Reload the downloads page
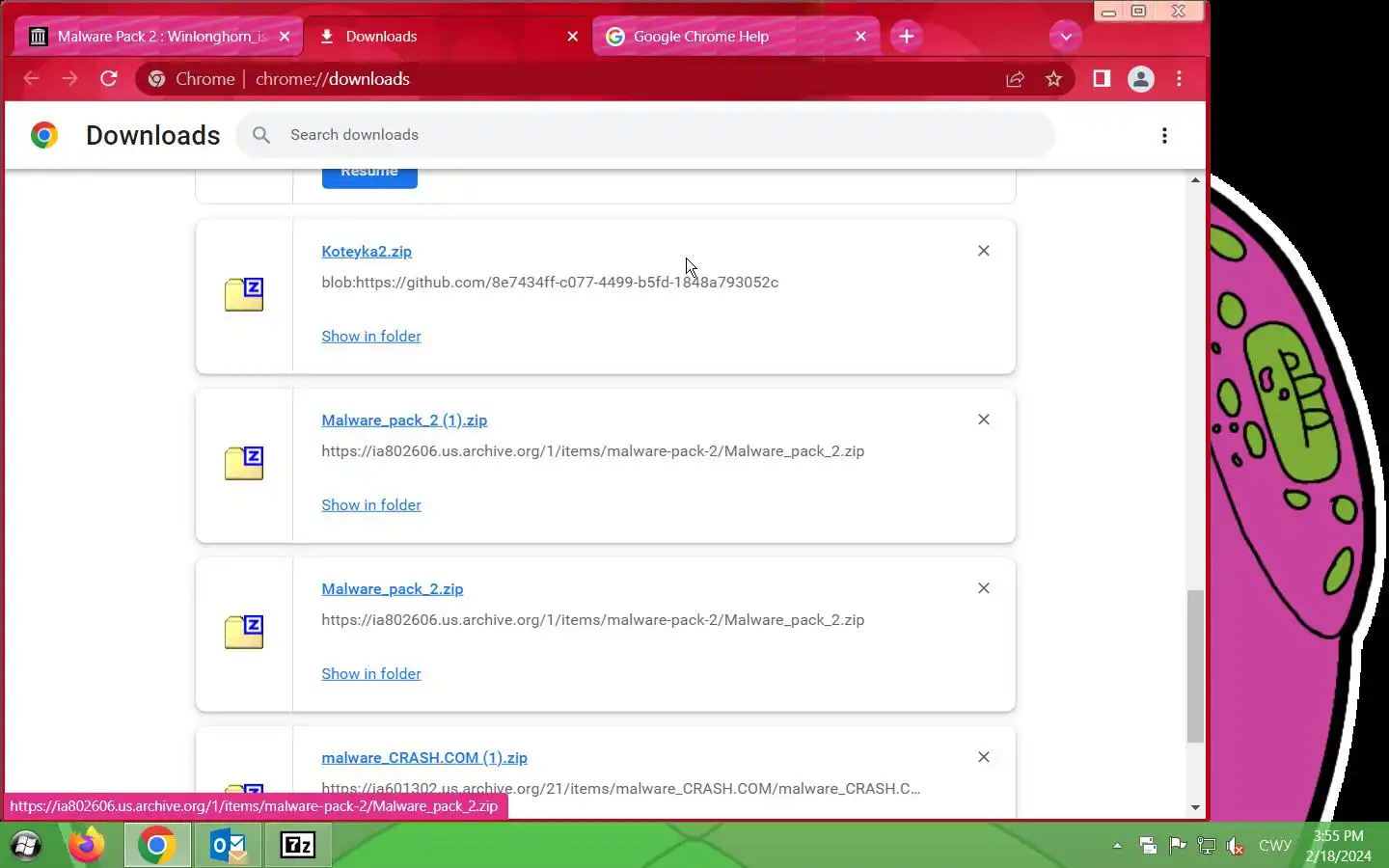 tap(109, 79)
